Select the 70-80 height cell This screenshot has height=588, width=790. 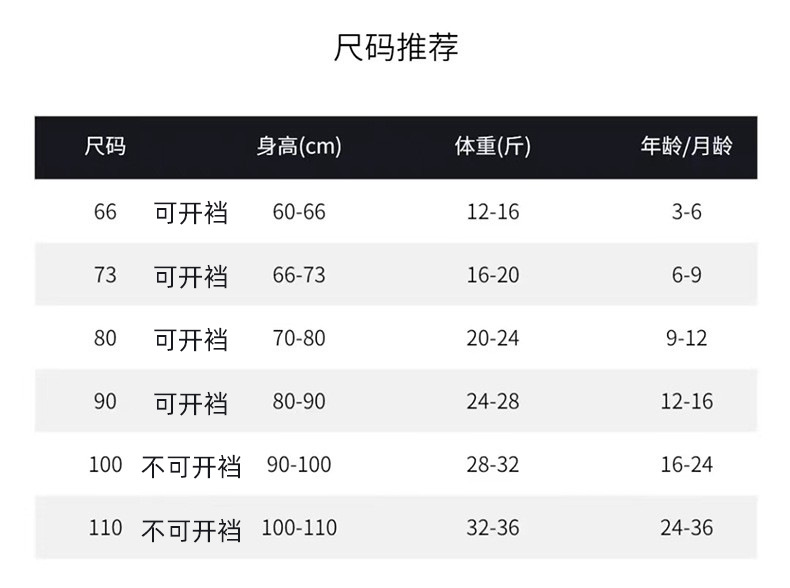click(x=299, y=338)
